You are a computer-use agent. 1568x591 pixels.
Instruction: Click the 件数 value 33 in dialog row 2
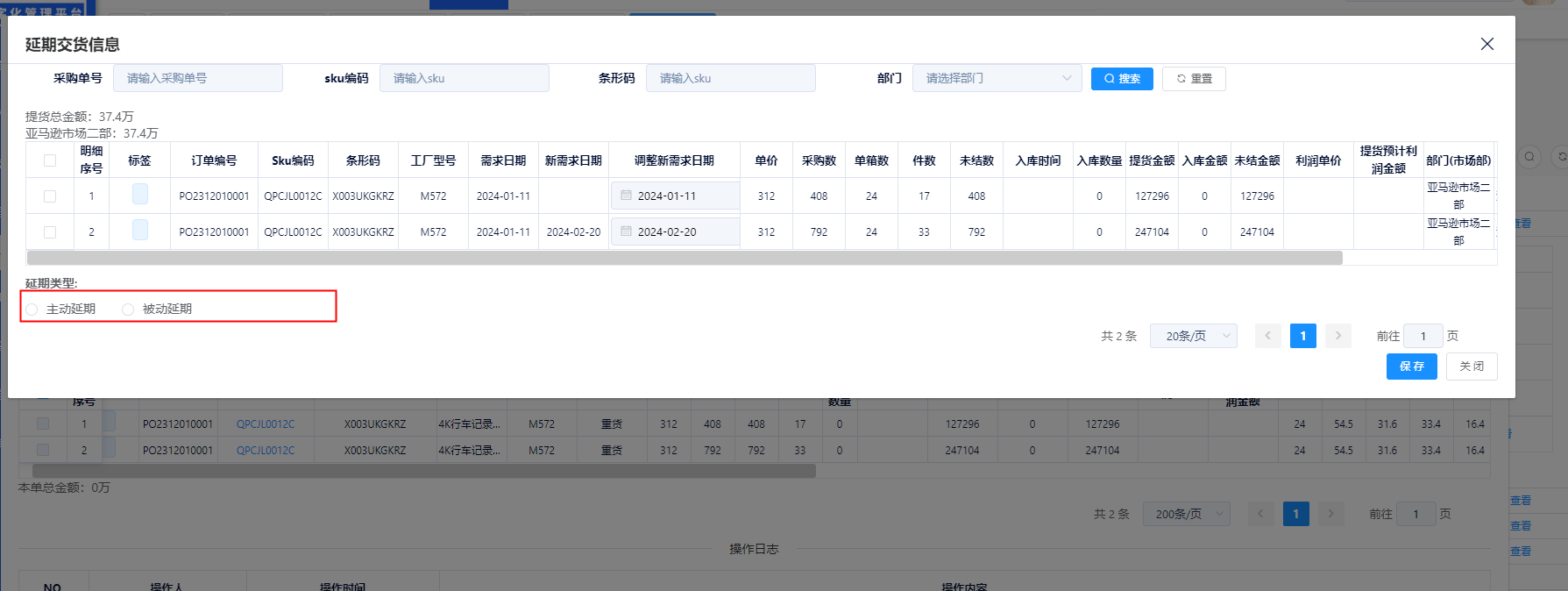tap(924, 232)
